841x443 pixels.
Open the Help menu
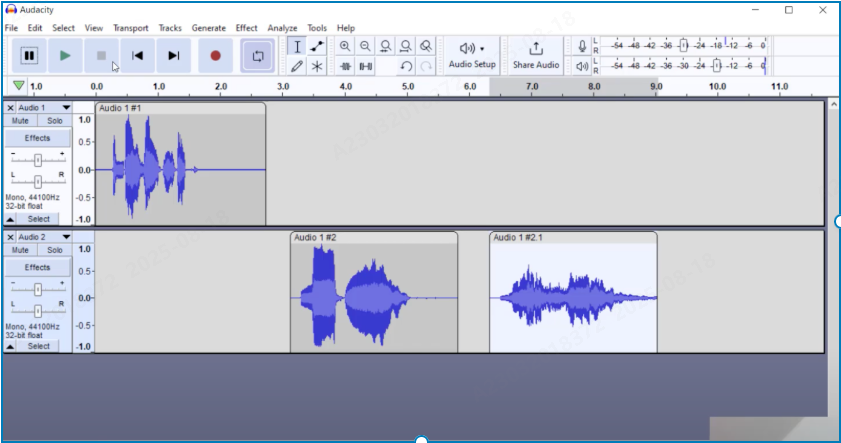coord(345,28)
